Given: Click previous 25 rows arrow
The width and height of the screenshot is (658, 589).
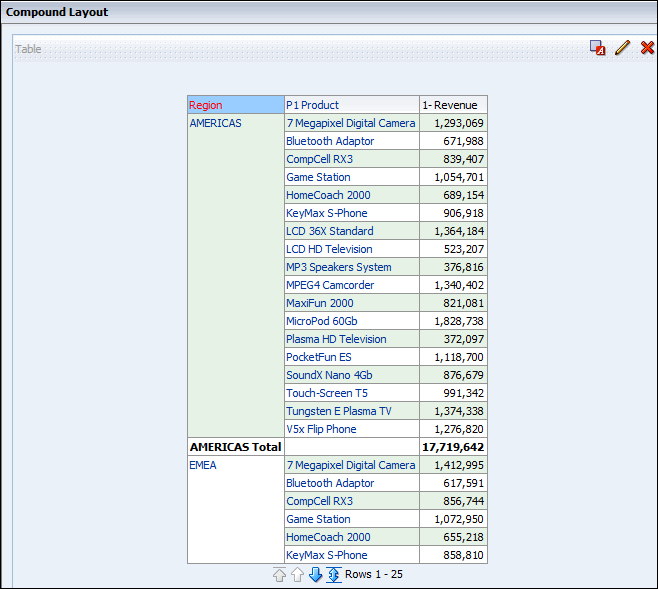Looking at the screenshot, I should point(298,574).
